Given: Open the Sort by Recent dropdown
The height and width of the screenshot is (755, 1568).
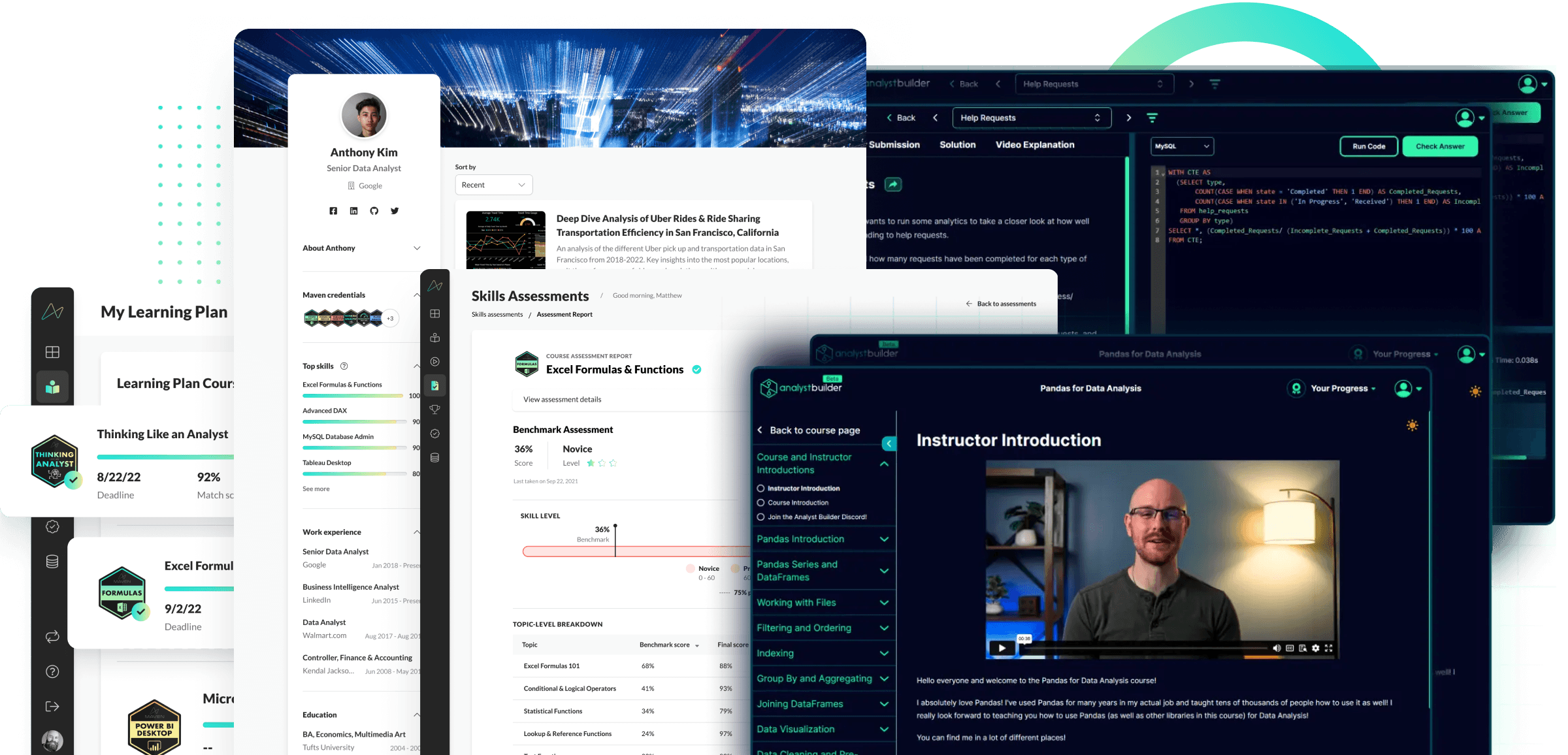Looking at the screenshot, I should pos(494,185).
